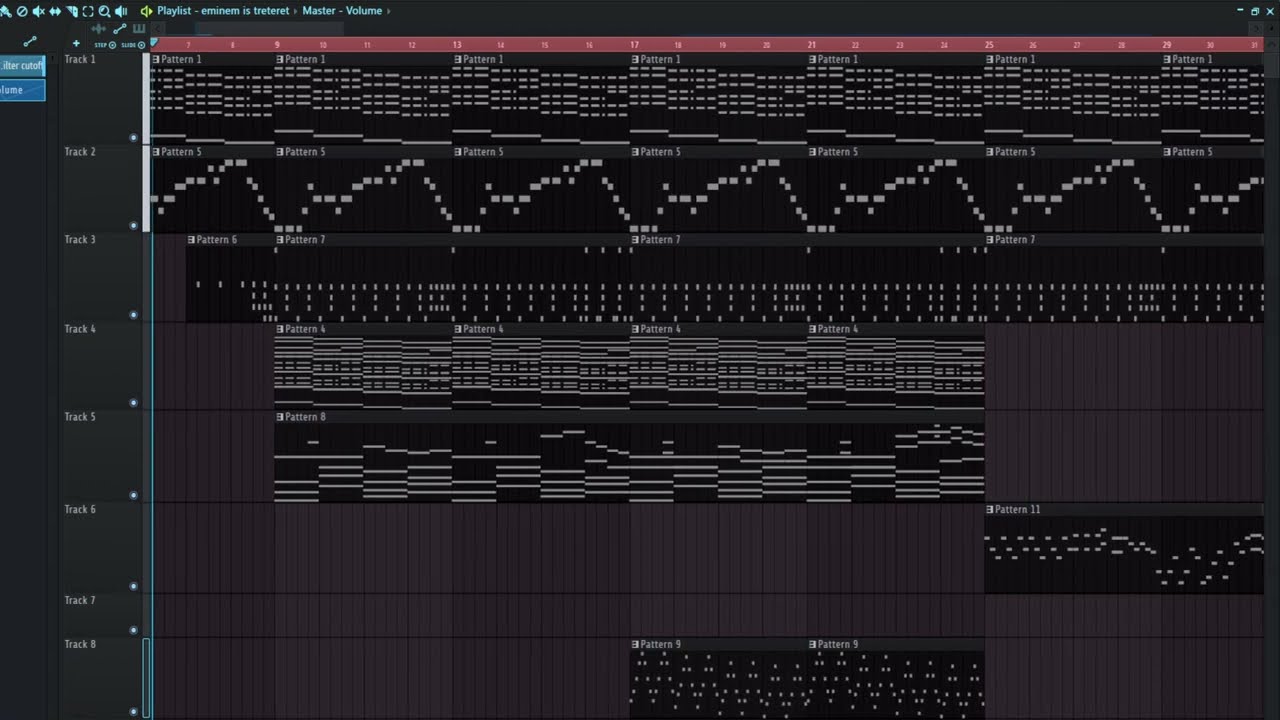Mute Track 3 with its round switch
Image resolution: width=1280 pixels, height=720 pixels.
[133, 315]
